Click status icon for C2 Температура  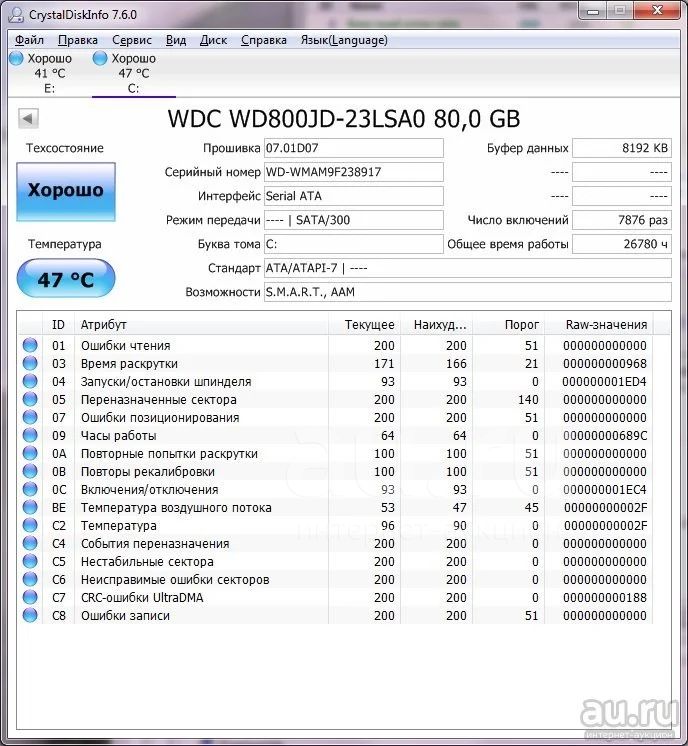coord(30,525)
